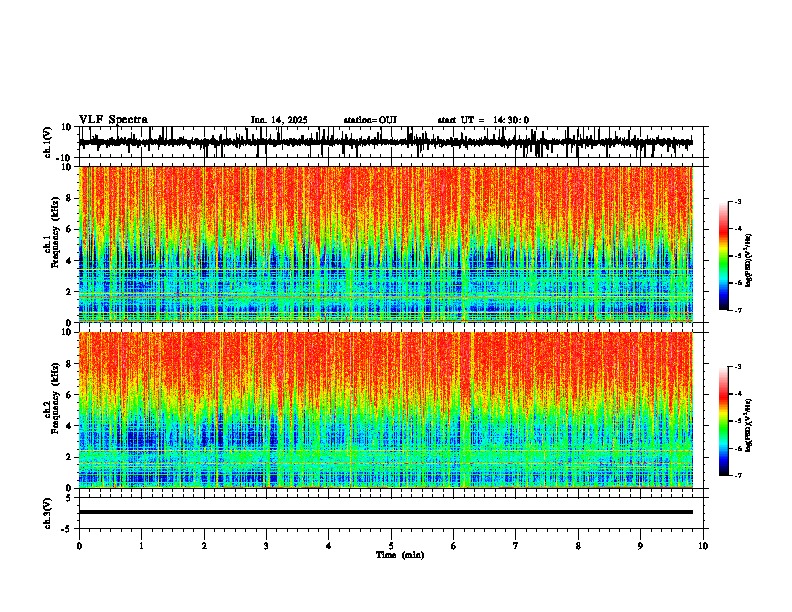
Task: Click the time axis tick label "1"
Action: pos(141,546)
